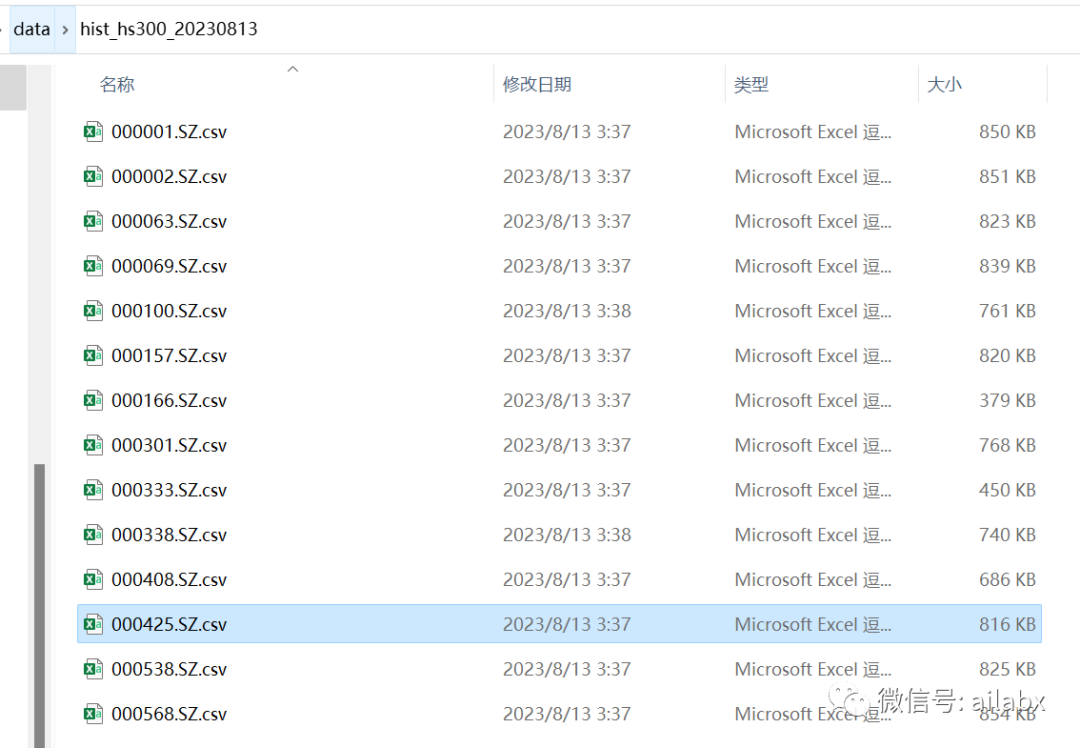Click the 686 KB size cell
The width and height of the screenshot is (1080, 748).
coord(1007,579)
